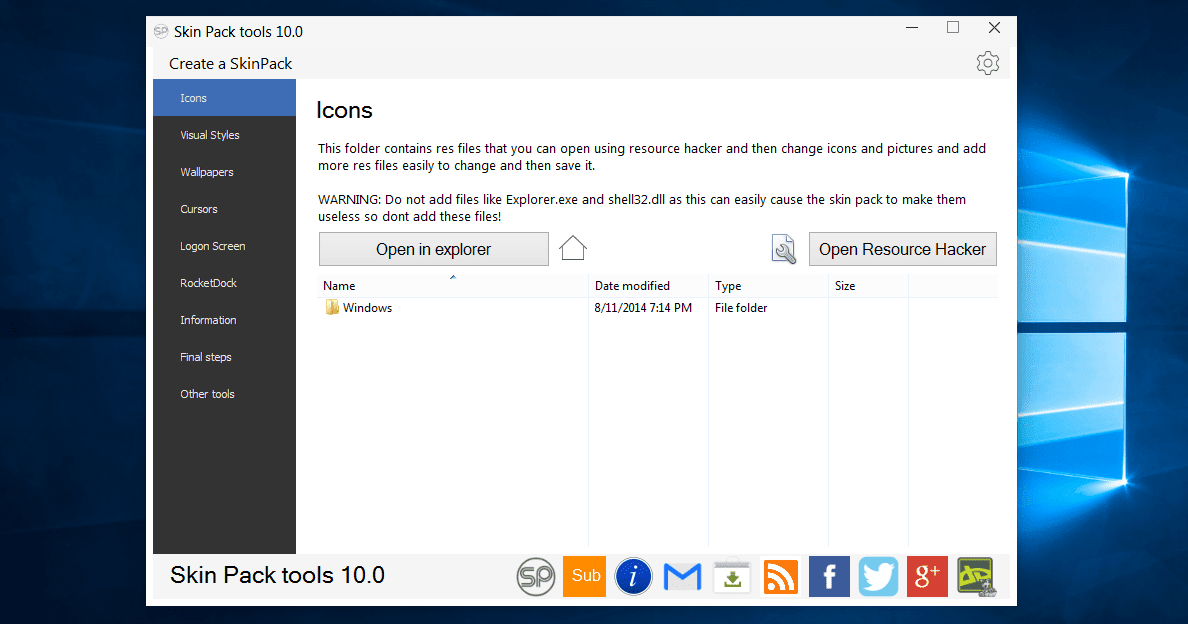Image resolution: width=1188 pixels, height=624 pixels.
Task: Click the home folder icon
Action: point(573,248)
